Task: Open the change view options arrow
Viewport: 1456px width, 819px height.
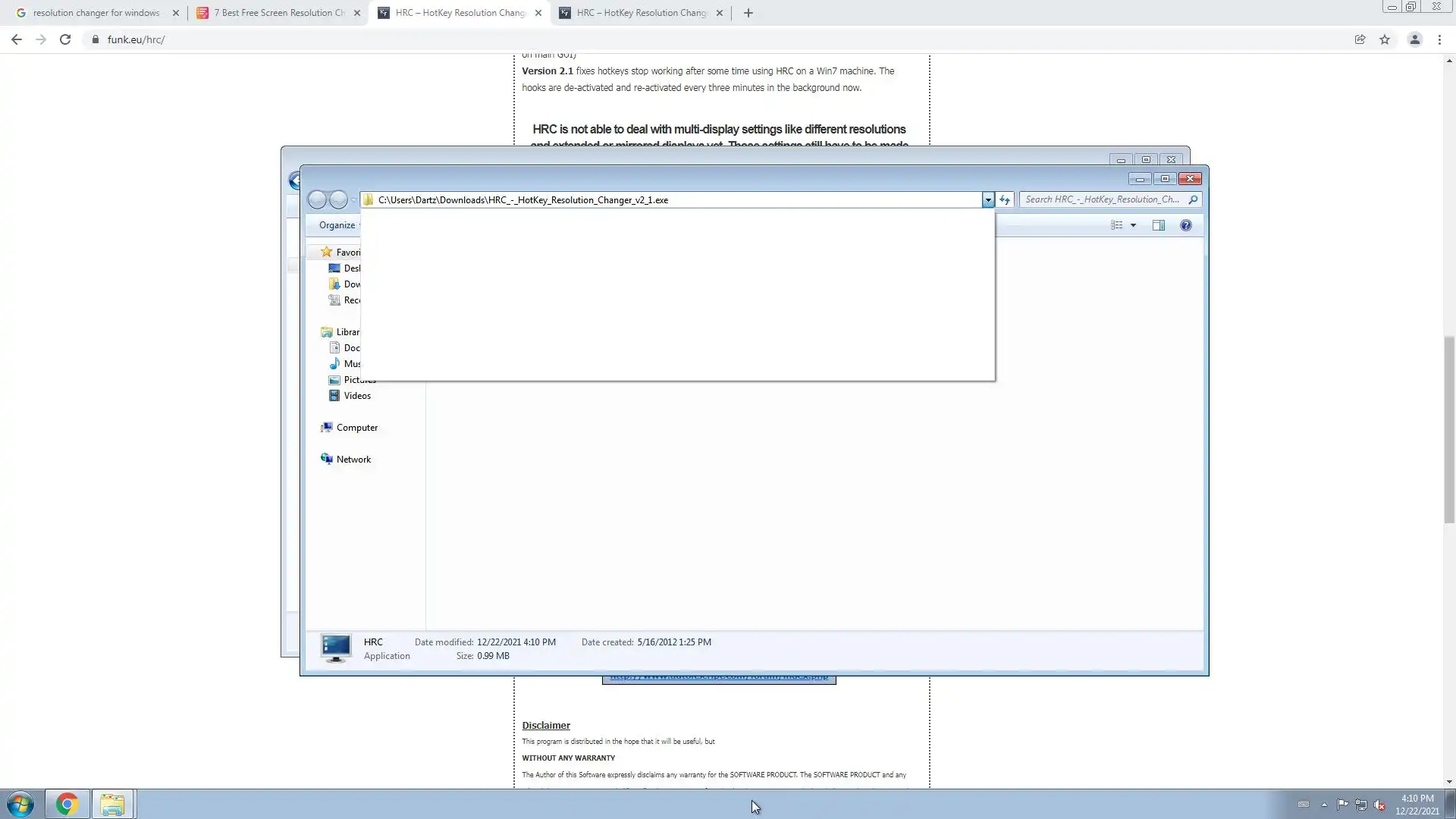Action: [x=1133, y=225]
